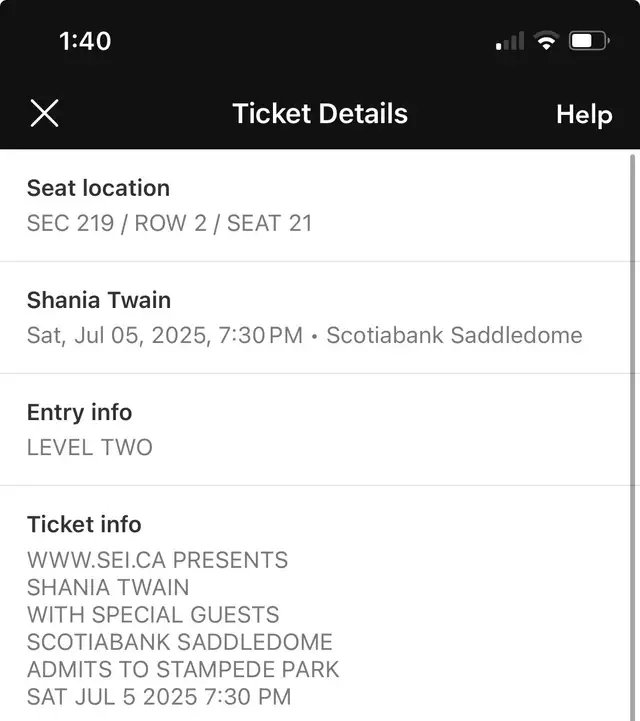Select the Ticket info heading
Screen dimensions: 640x721
pyautogui.click(x=84, y=525)
